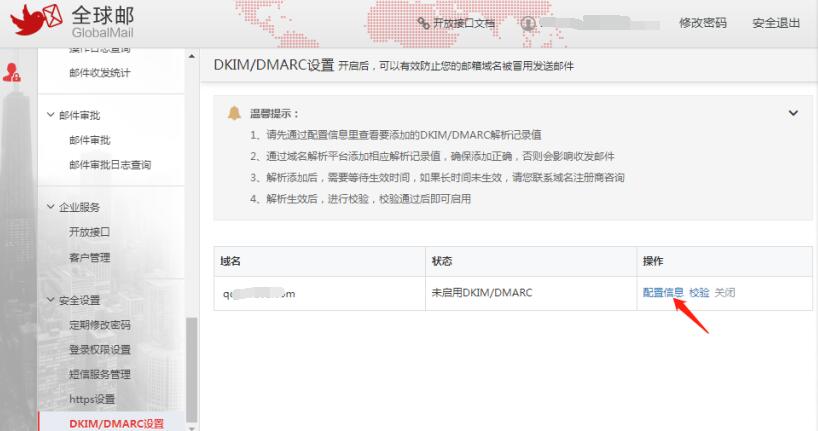Image resolution: width=818 pixels, height=431 pixels.
Task: Open 邮件收发统计 in the sidebar
Action: coord(99,73)
